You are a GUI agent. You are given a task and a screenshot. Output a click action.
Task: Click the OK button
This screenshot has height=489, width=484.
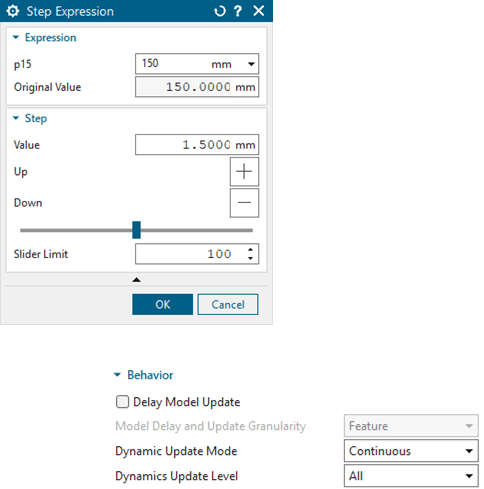(163, 304)
